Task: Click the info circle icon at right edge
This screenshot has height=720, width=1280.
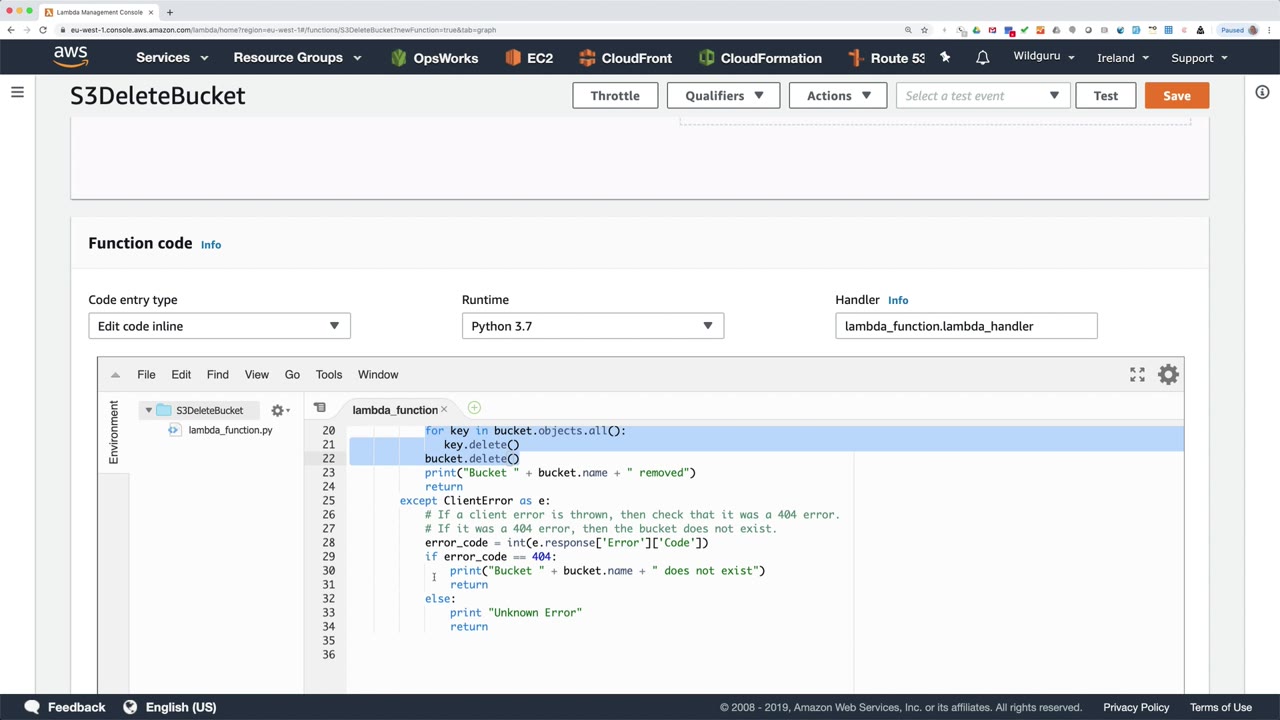Action: (x=1262, y=92)
